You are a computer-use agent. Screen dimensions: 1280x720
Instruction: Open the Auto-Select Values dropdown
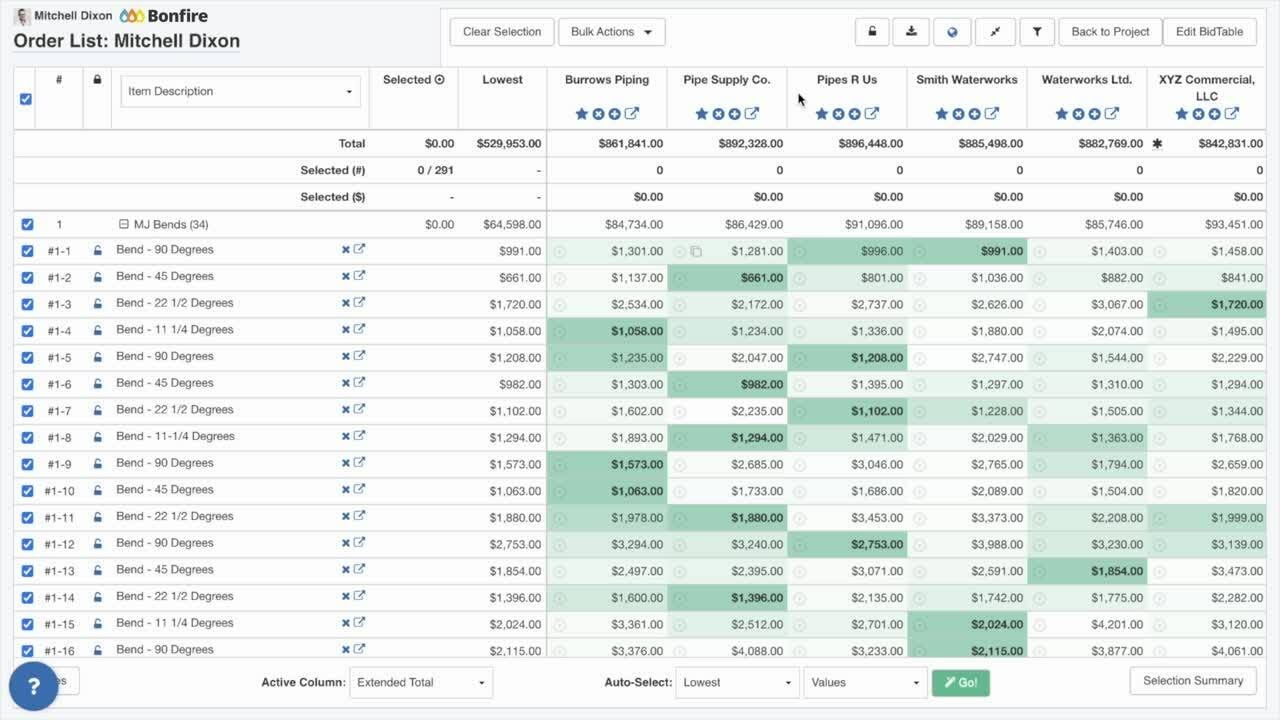pyautogui.click(x=865, y=683)
